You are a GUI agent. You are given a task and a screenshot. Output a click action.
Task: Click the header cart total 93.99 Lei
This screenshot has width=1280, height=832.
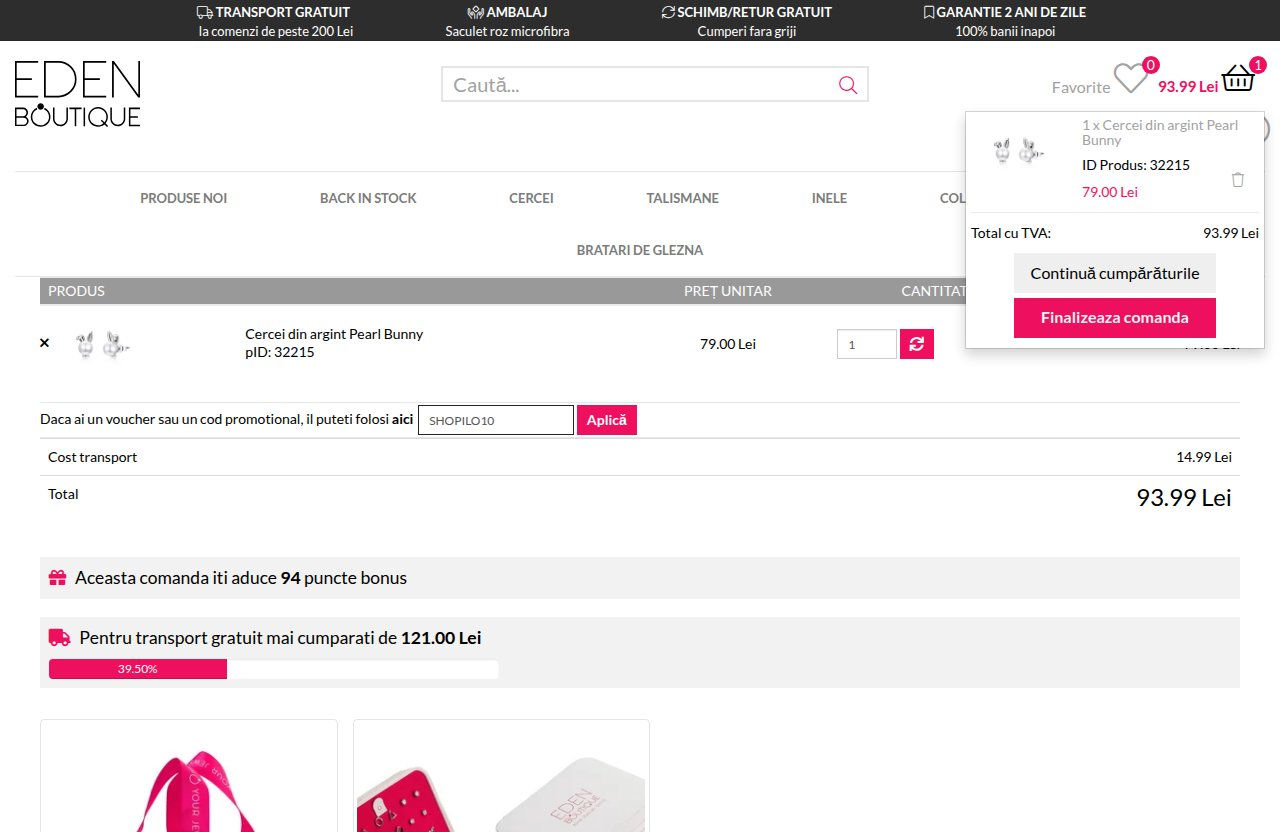(1188, 86)
